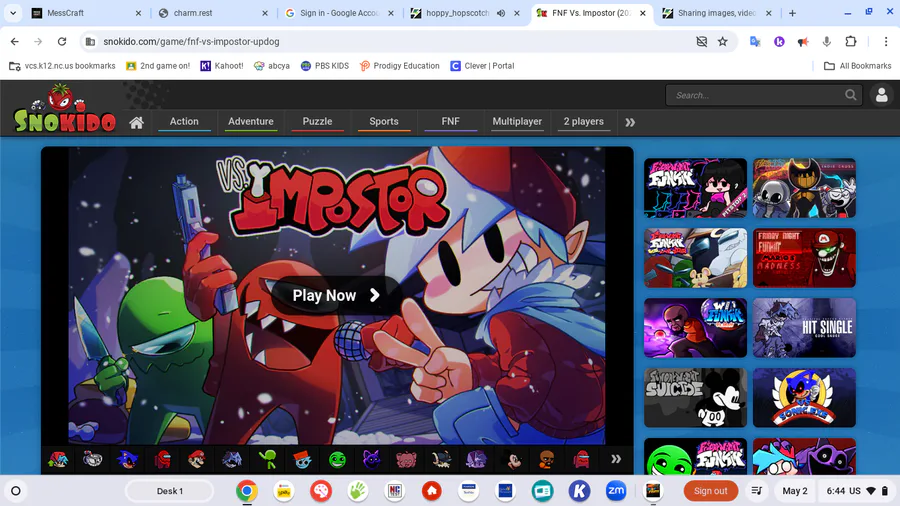This screenshot has height=506, width=900.
Task: Open the Prodigy Education bookmark
Action: coord(399,66)
